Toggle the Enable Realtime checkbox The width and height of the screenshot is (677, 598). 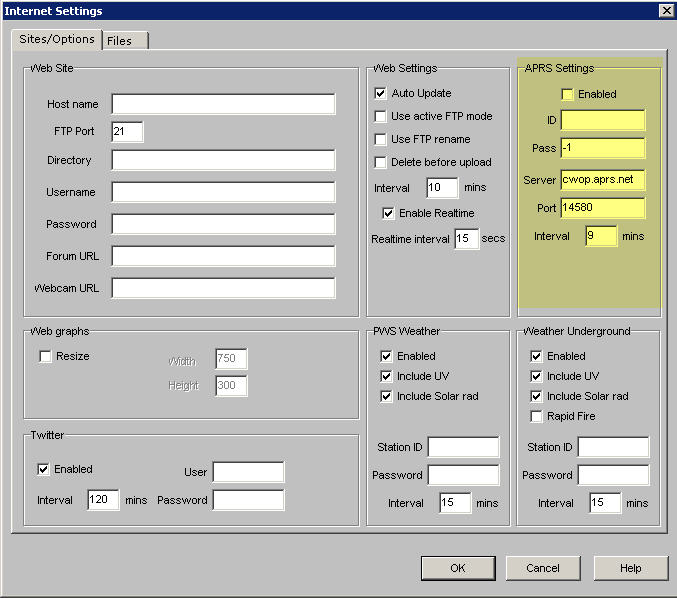389,213
